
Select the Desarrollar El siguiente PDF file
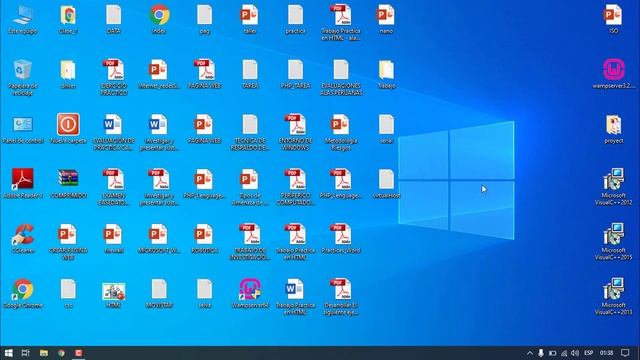341,297
